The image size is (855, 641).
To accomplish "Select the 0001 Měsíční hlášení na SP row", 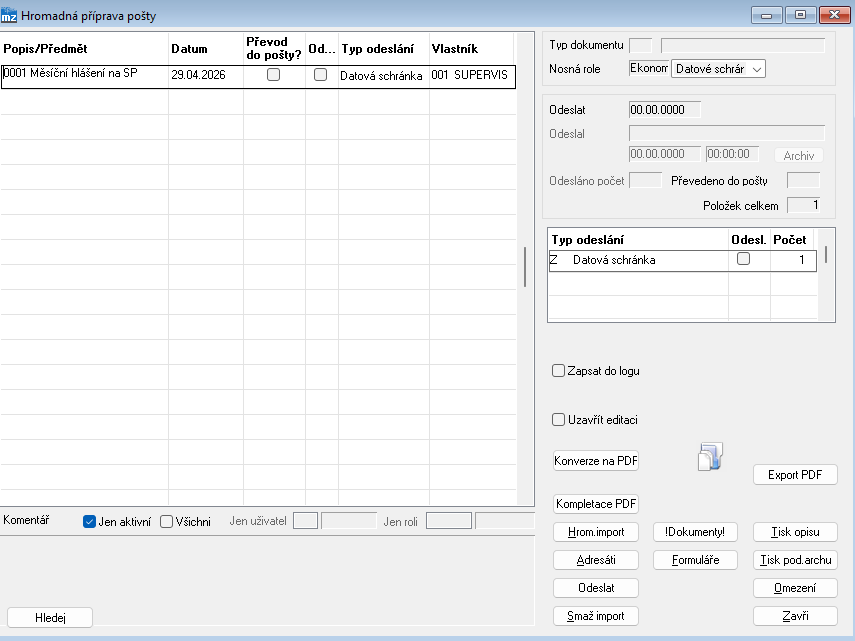I will tap(258, 76).
